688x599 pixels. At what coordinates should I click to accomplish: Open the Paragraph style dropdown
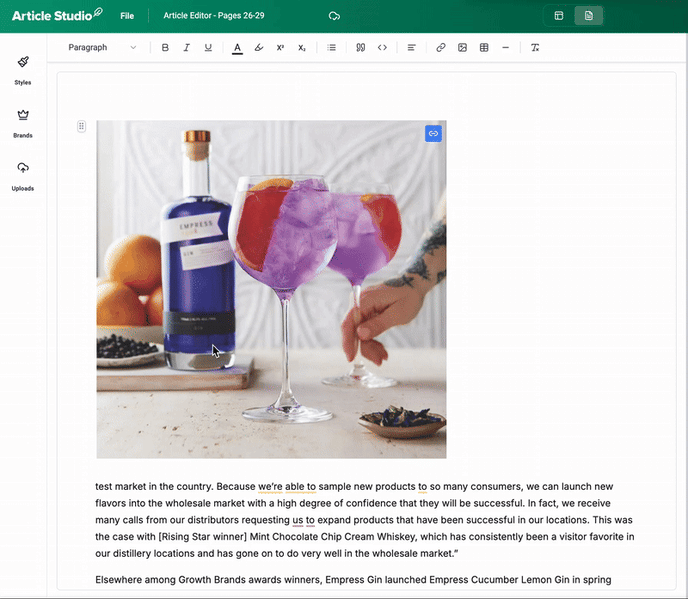point(102,48)
